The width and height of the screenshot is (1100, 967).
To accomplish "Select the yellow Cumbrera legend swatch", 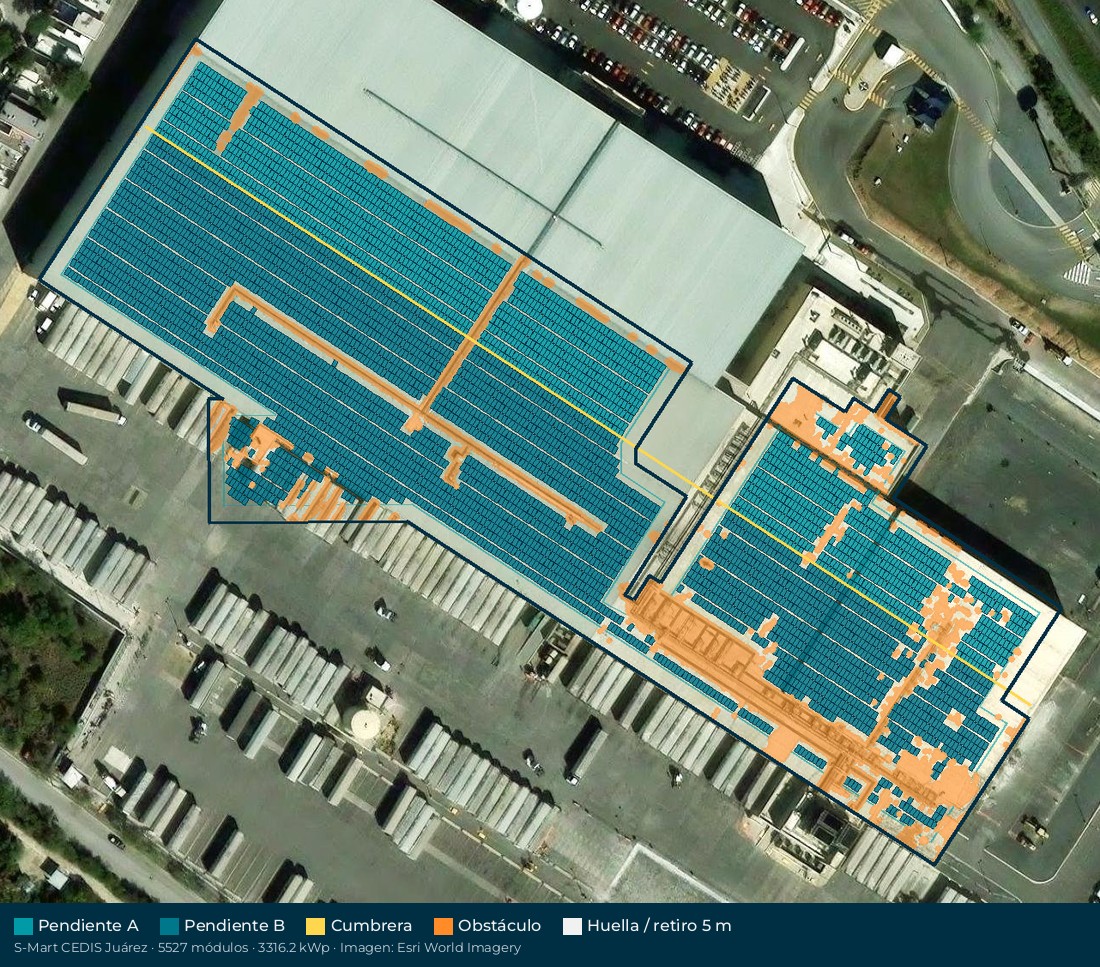I will coord(316,926).
